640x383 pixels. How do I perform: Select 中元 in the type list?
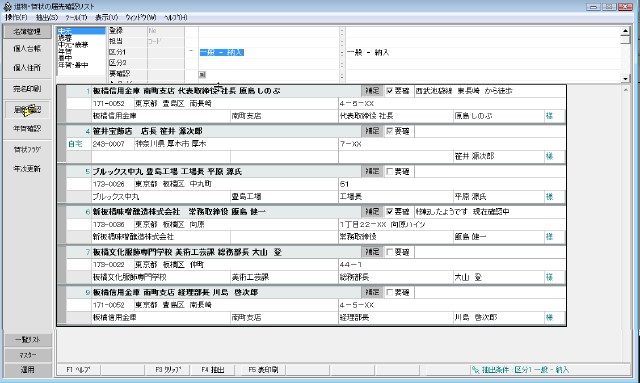81,31
